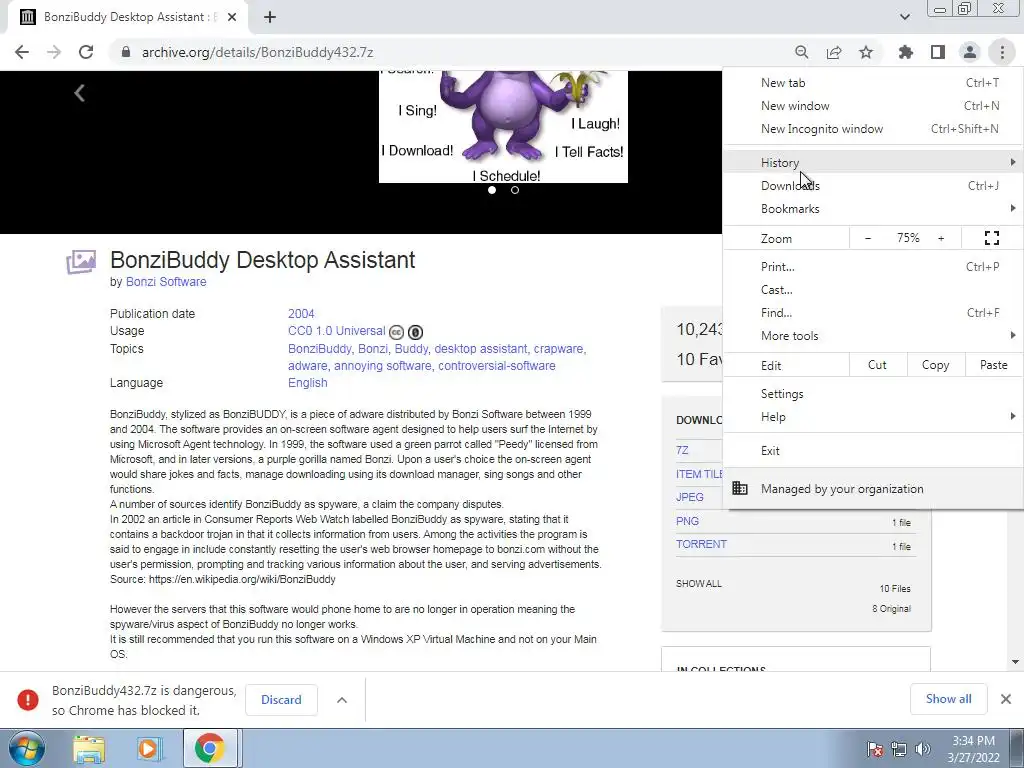Click the Creative Commons license icon
The width and height of the screenshot is (1024, 768).
[x=396, y=332]
